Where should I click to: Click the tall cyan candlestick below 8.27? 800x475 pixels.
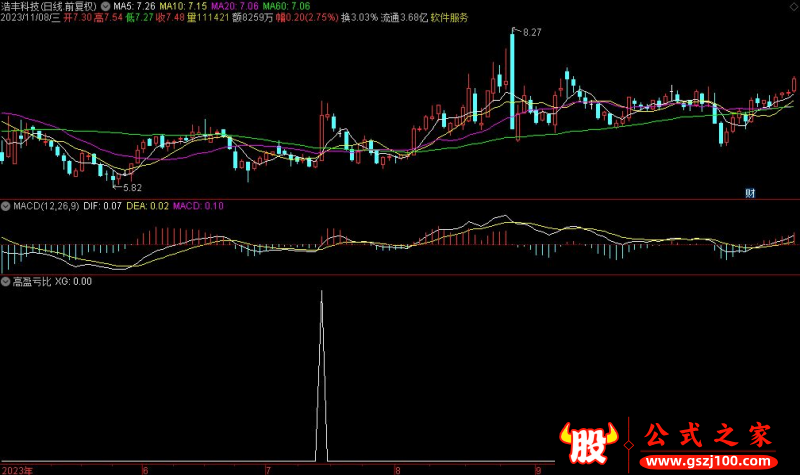click(512, 82)
